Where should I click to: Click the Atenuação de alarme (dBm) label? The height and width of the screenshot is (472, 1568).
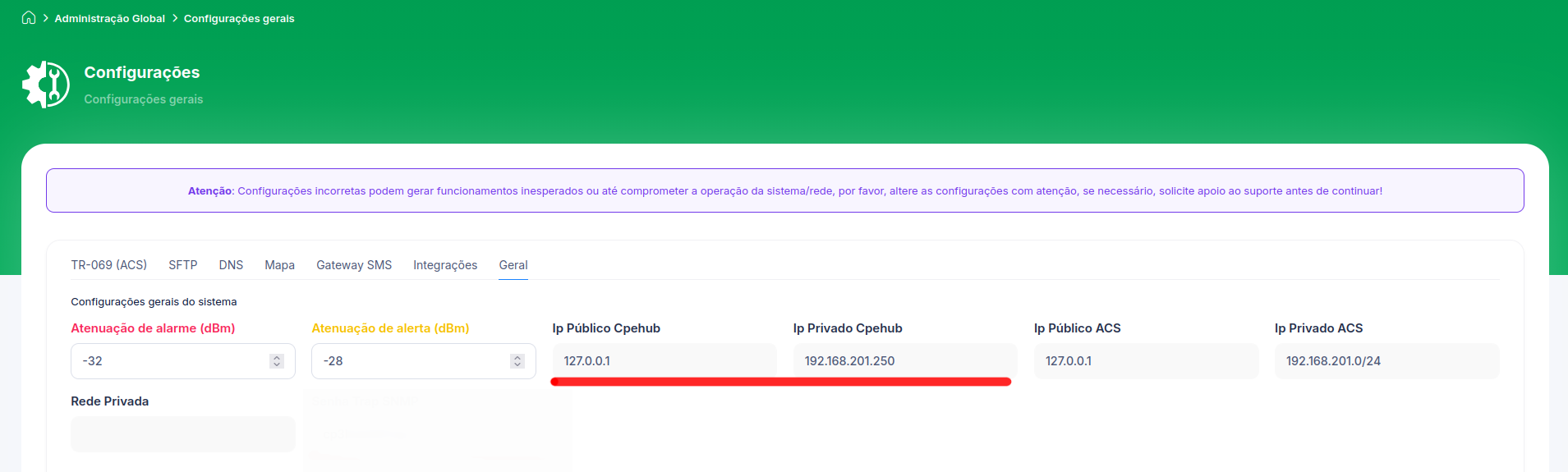[x=153, y=328]
